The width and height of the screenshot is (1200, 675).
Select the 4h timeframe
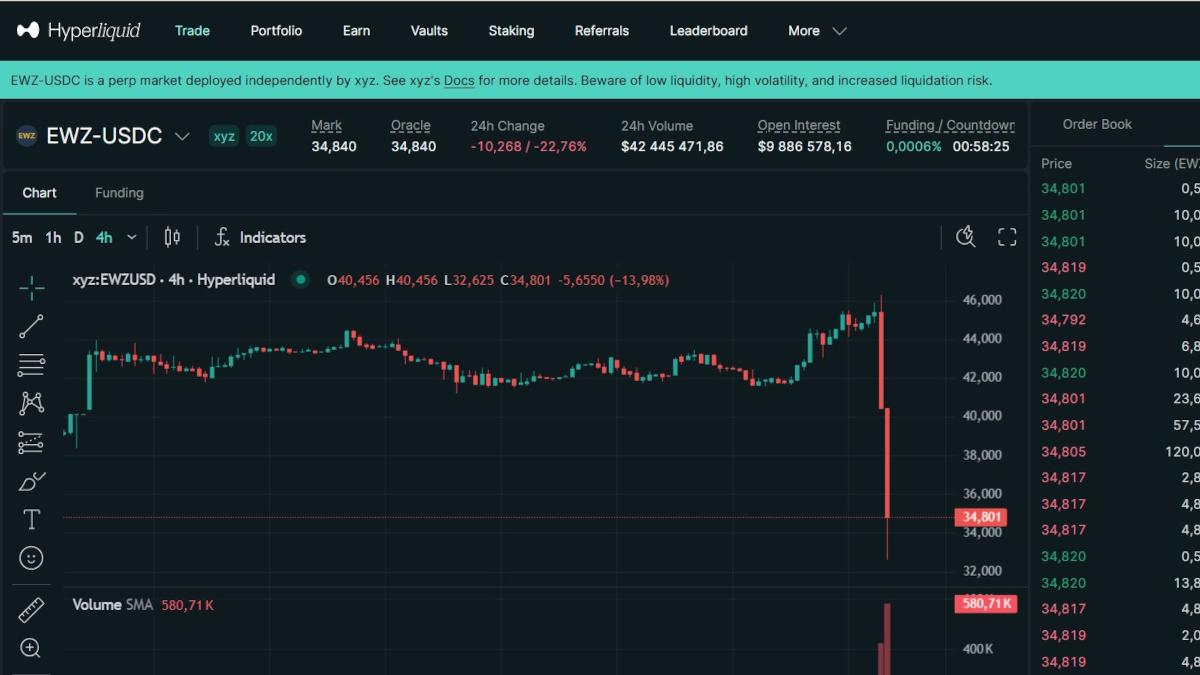click(104, 238)
